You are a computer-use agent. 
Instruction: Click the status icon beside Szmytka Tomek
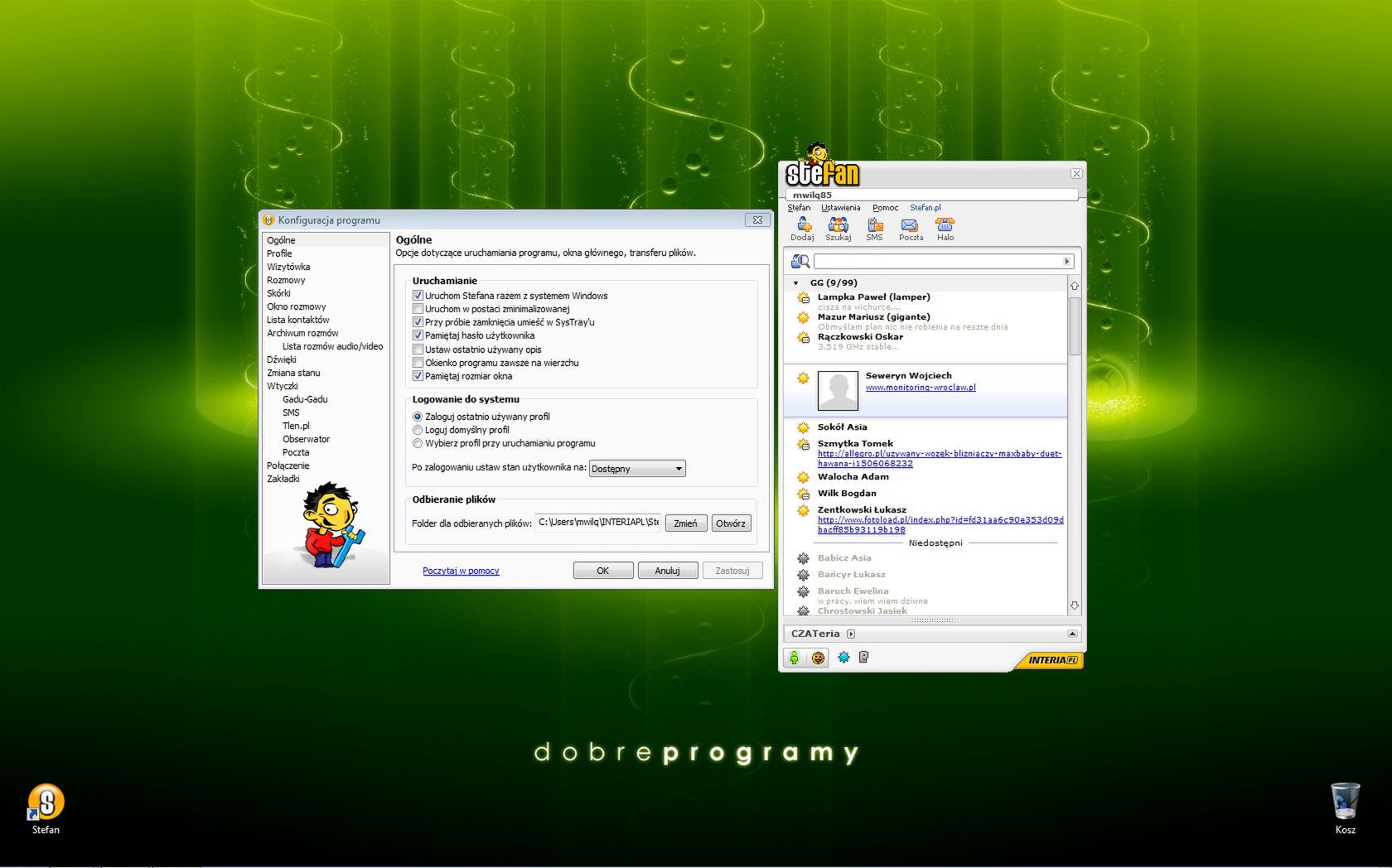coord(803,445)
